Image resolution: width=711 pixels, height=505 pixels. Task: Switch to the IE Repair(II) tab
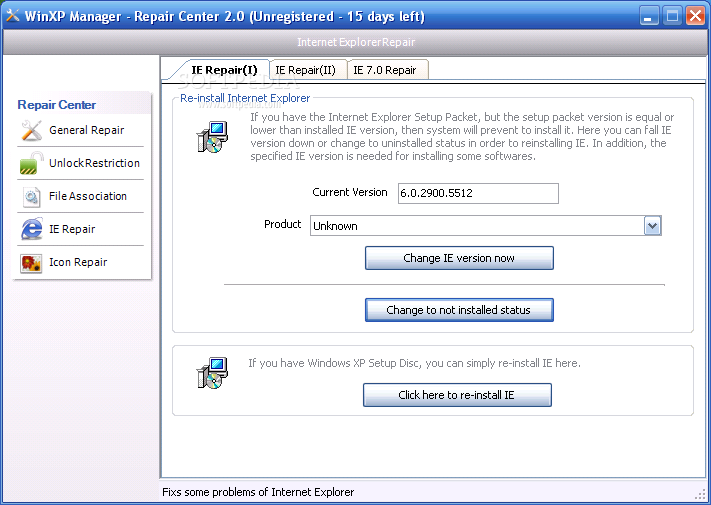pyautogui.click(x=306, y=70)
